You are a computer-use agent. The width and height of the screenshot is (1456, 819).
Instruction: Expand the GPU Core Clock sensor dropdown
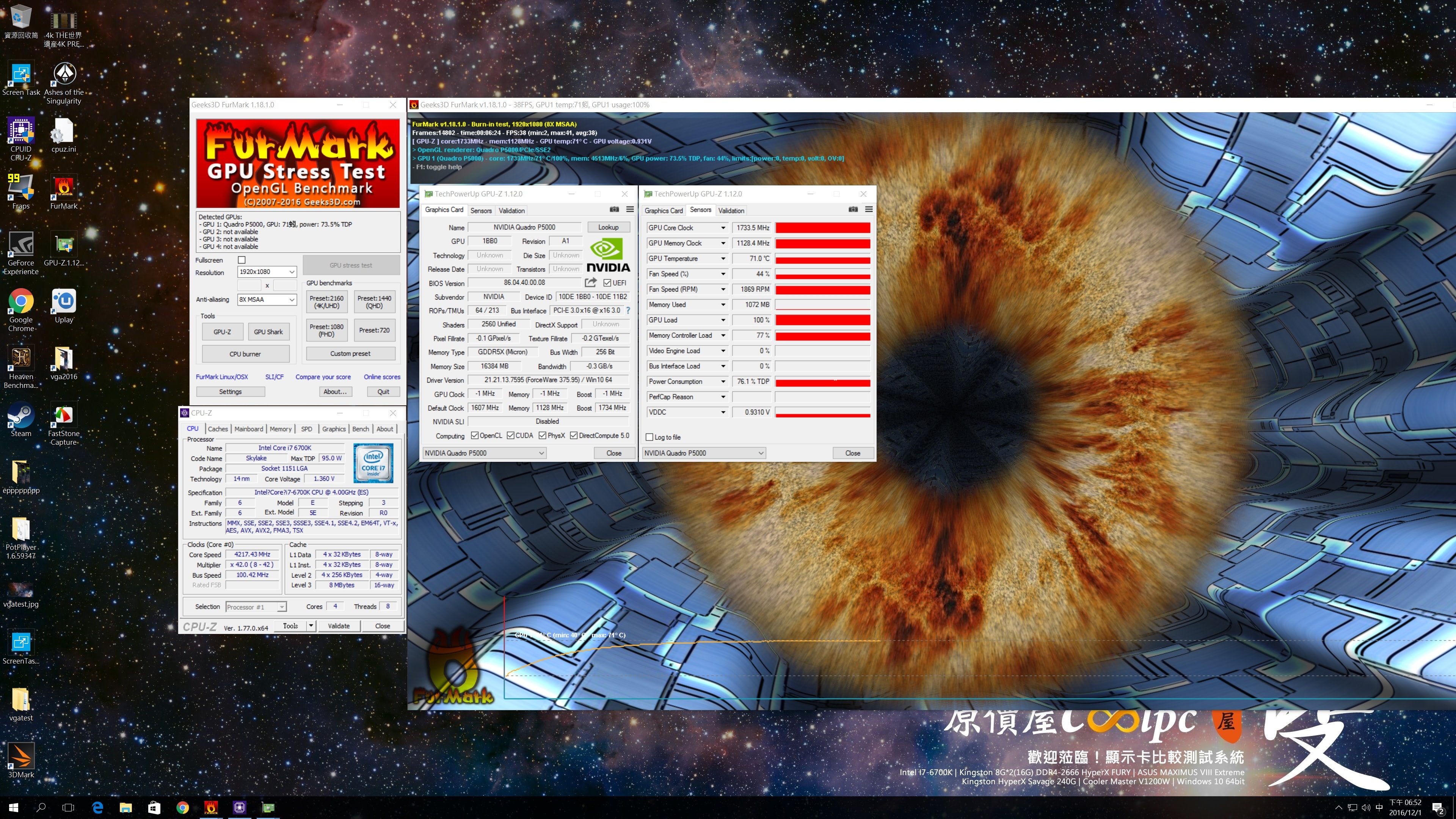click(723, 228)
